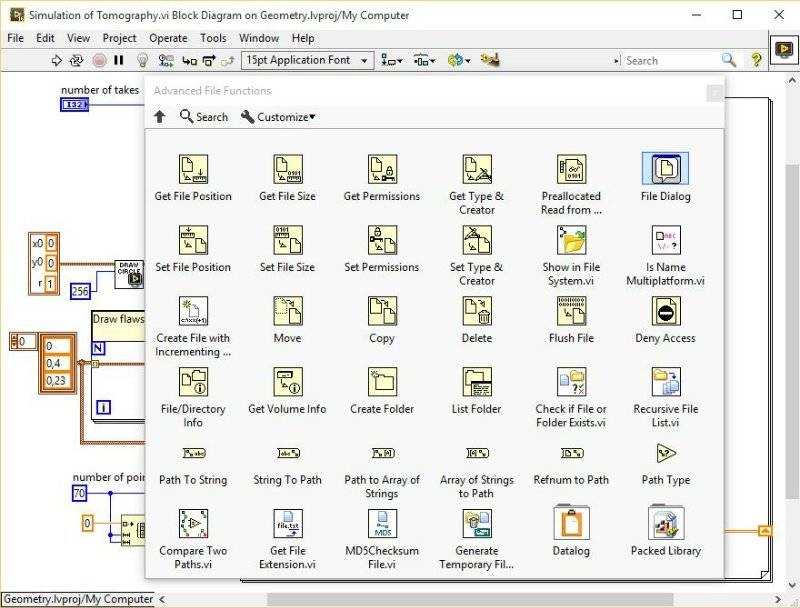Select the Copy file function
This screenshot has height=608, width=800.
coord(382,311)
